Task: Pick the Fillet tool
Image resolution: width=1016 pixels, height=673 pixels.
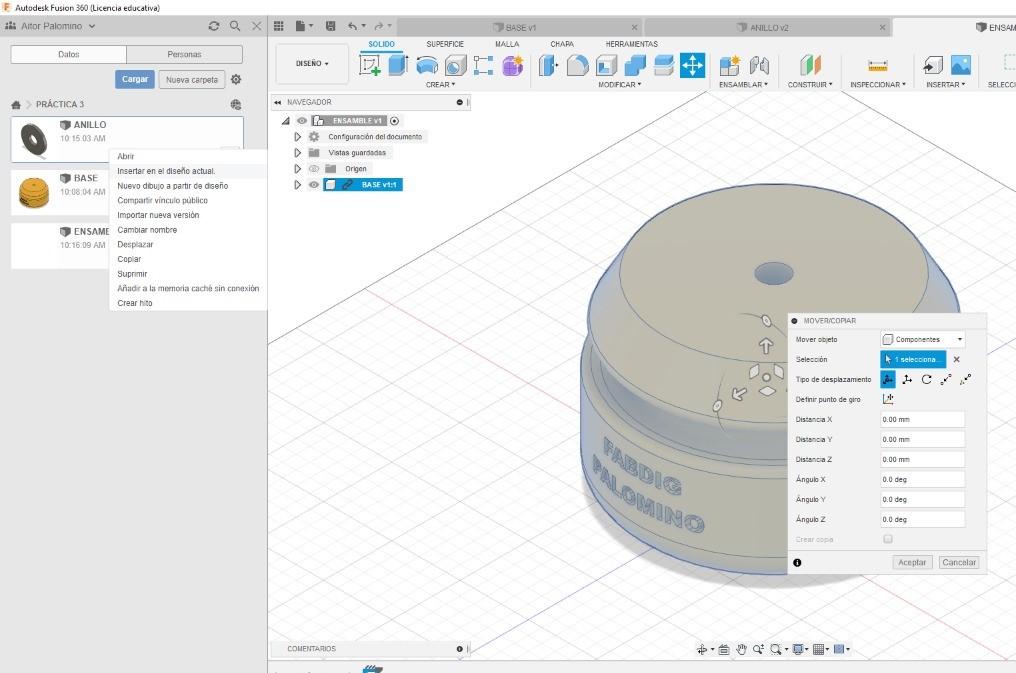Action: (577, 65)
